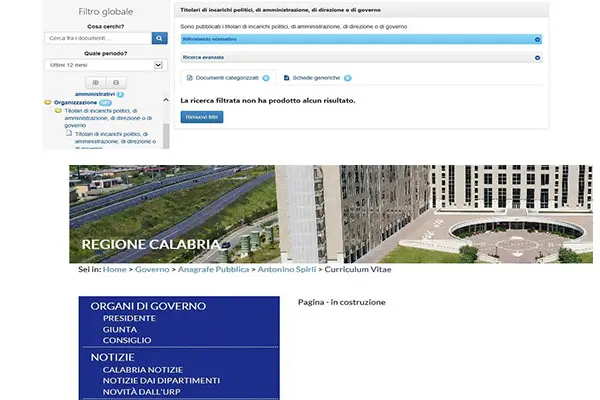Go to 'Governo' in the breadcrumb
This screenshot has height=400, width=600.
[x=152, y=269]
